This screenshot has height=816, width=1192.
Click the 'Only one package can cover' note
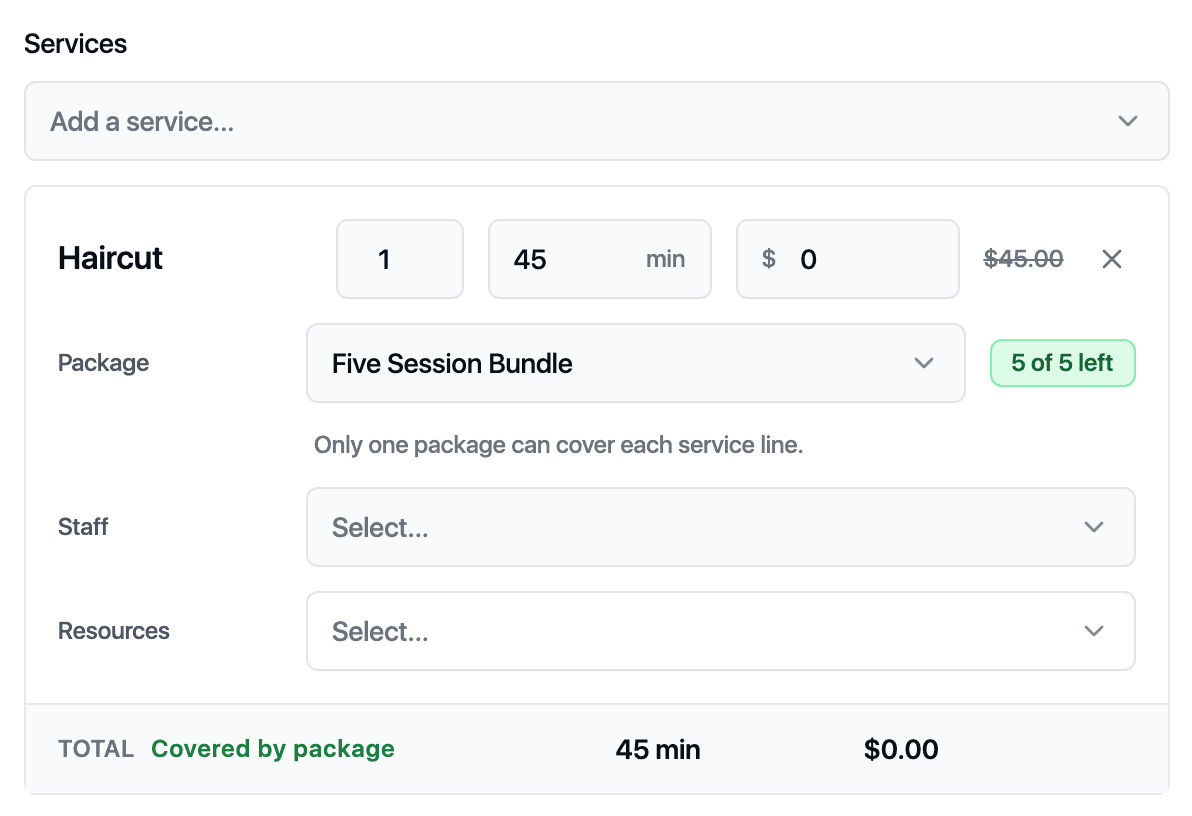click(x=559, y=445)
